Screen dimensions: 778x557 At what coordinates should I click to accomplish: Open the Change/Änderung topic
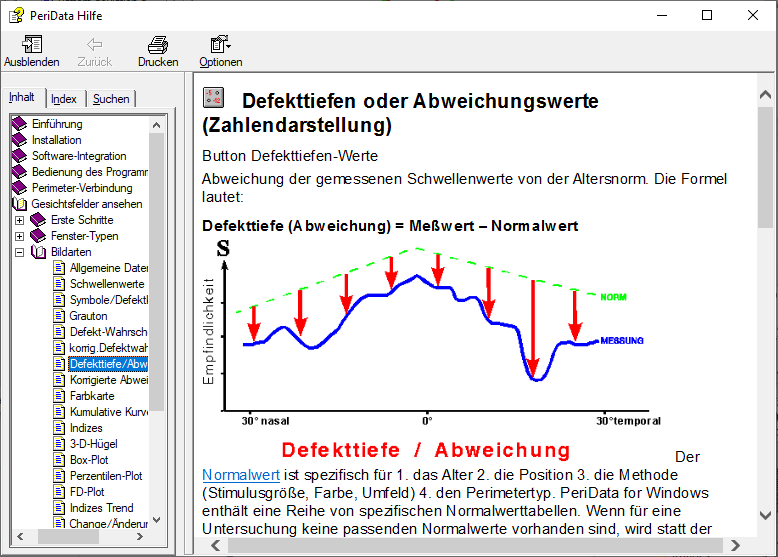tap(109, 523)
